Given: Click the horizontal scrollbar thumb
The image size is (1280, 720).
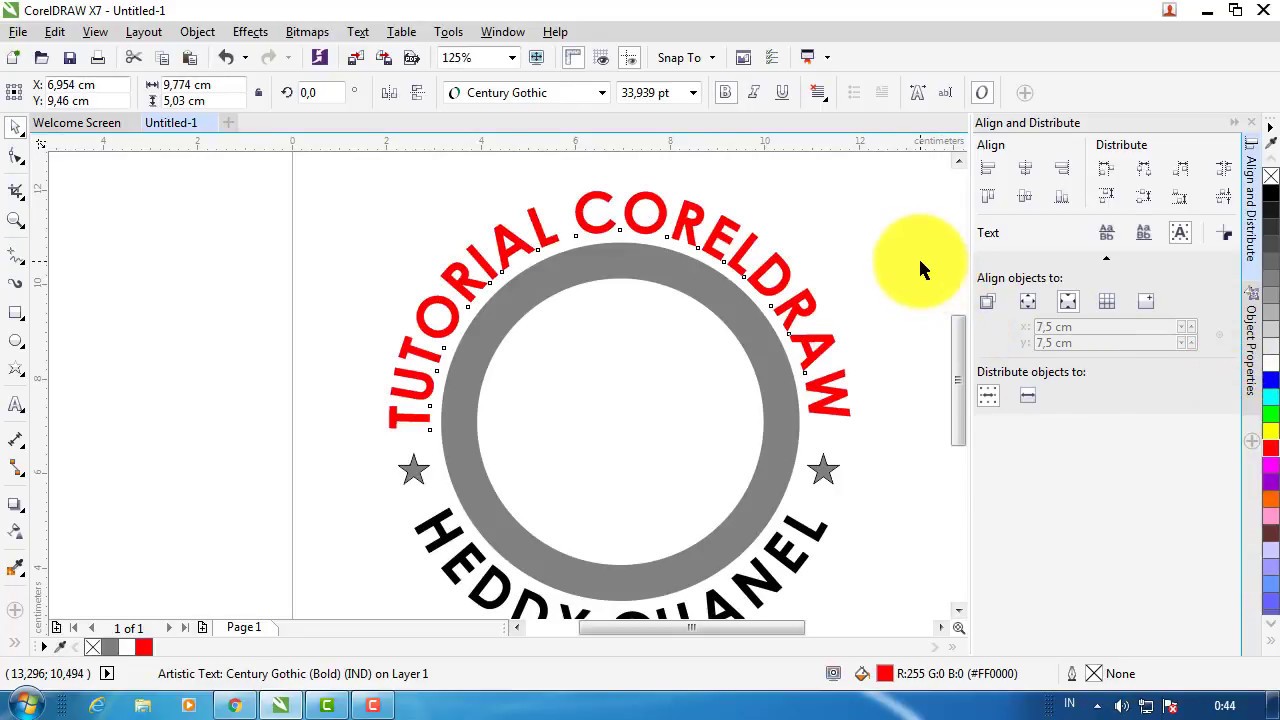Looking at the screenshot, I should click(691, 628).
